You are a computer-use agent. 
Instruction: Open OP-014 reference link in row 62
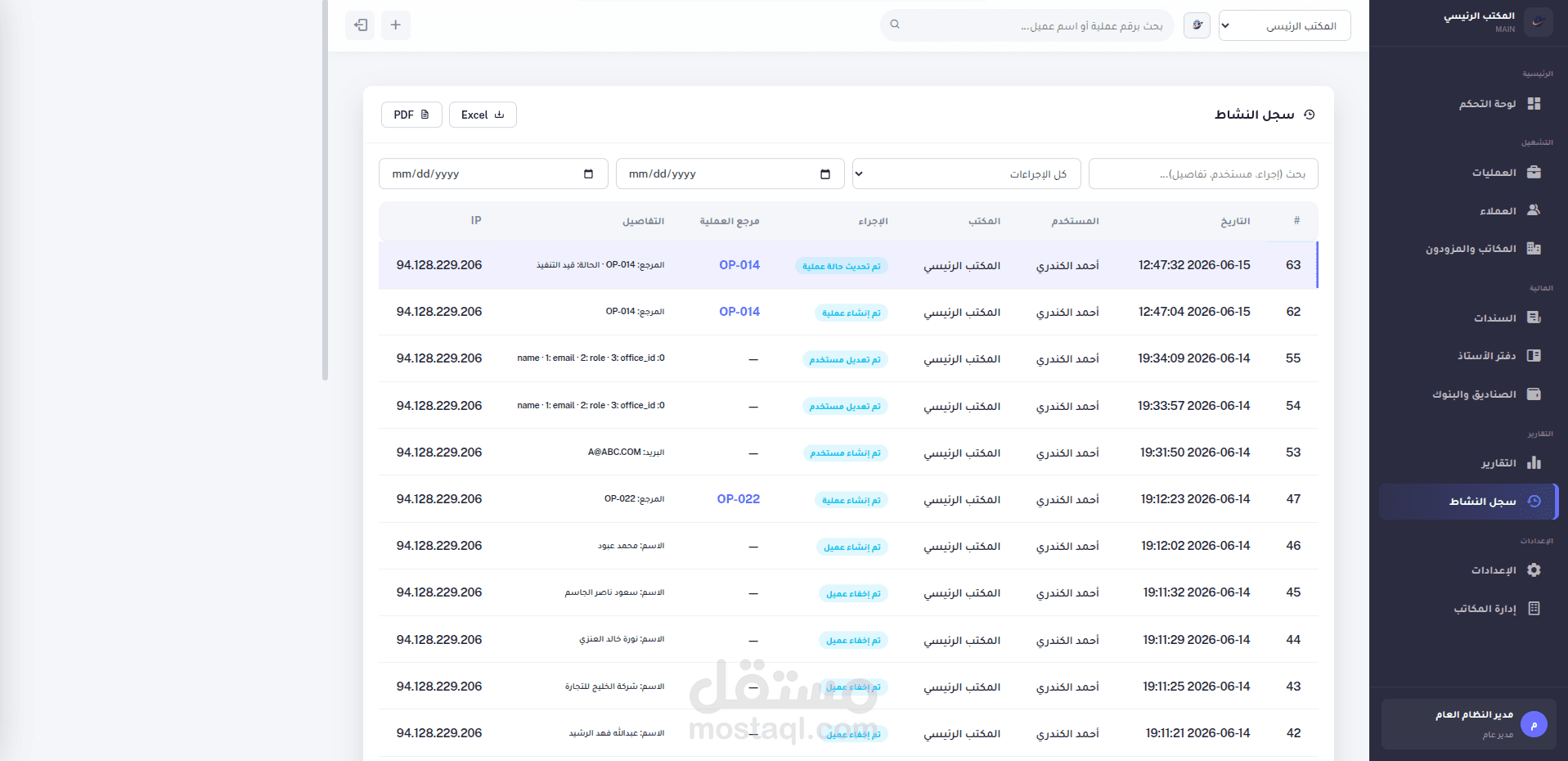pos(739,312)
